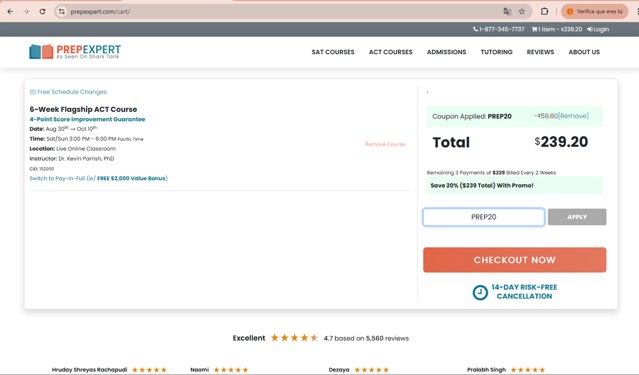Image resolution: width=639 pixels, height=375 pixels.
Task: Click the Free Schedule Changes link
Action: click(x=68, y=92)
